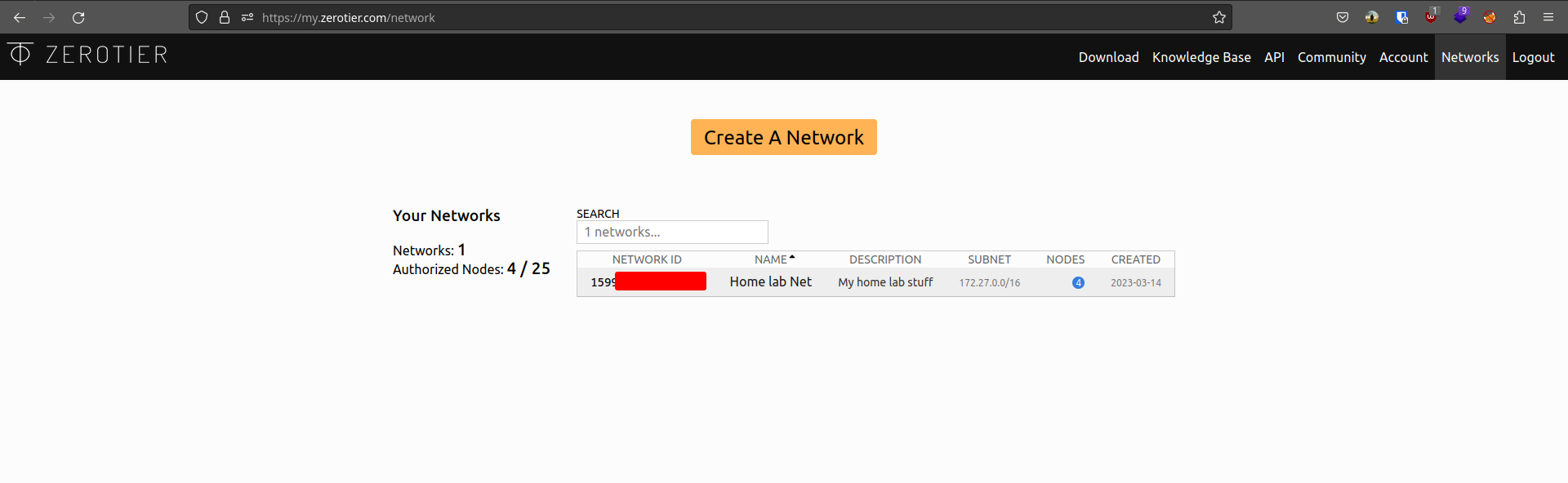Click the network ID starting with 1599

tap(648, 281)
